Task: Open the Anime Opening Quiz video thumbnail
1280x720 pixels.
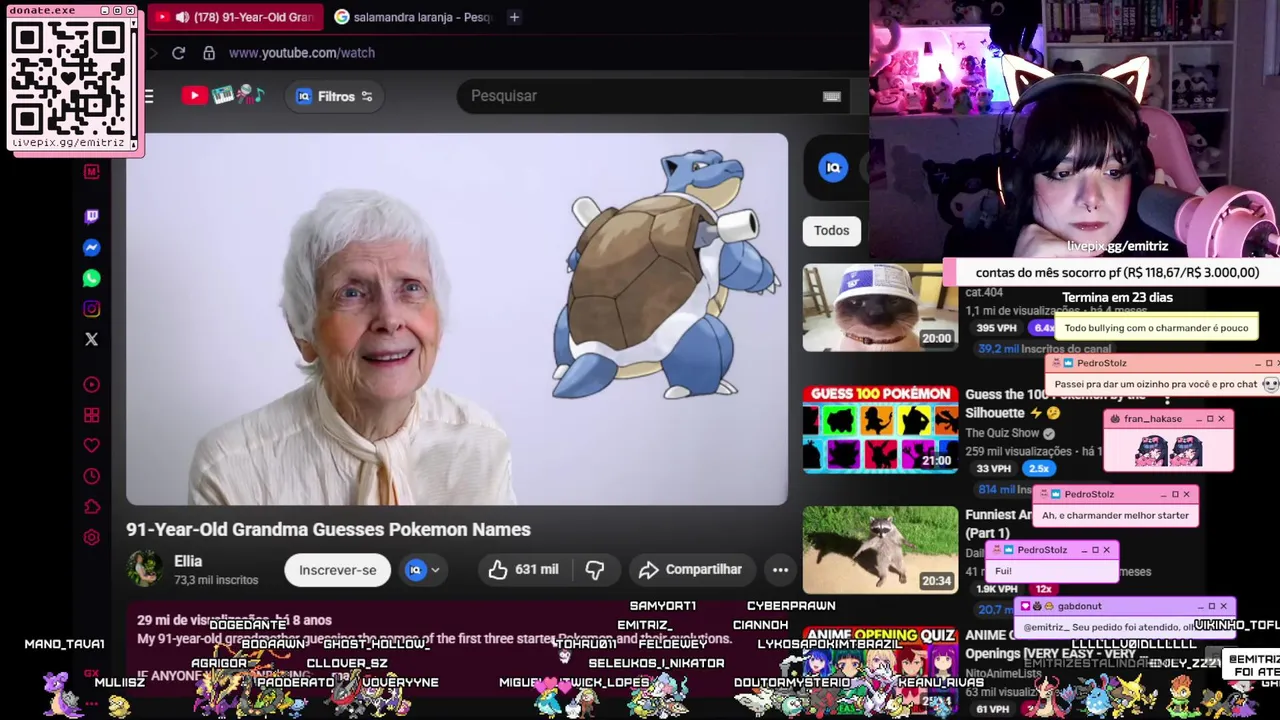Action: [880, 670]
